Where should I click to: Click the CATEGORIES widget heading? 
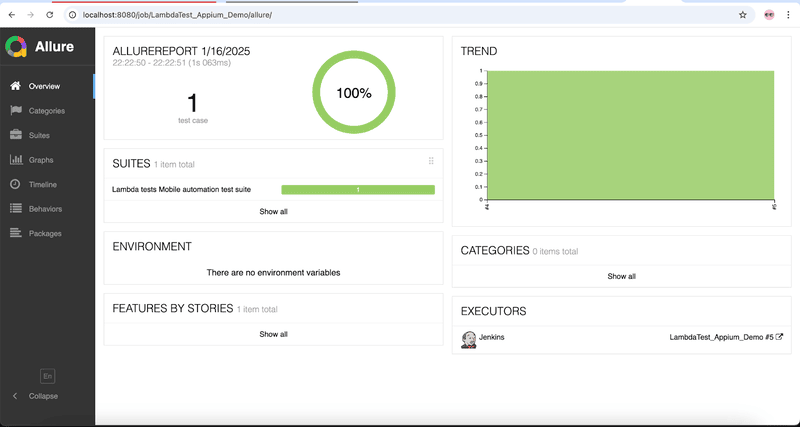(495, 250)
